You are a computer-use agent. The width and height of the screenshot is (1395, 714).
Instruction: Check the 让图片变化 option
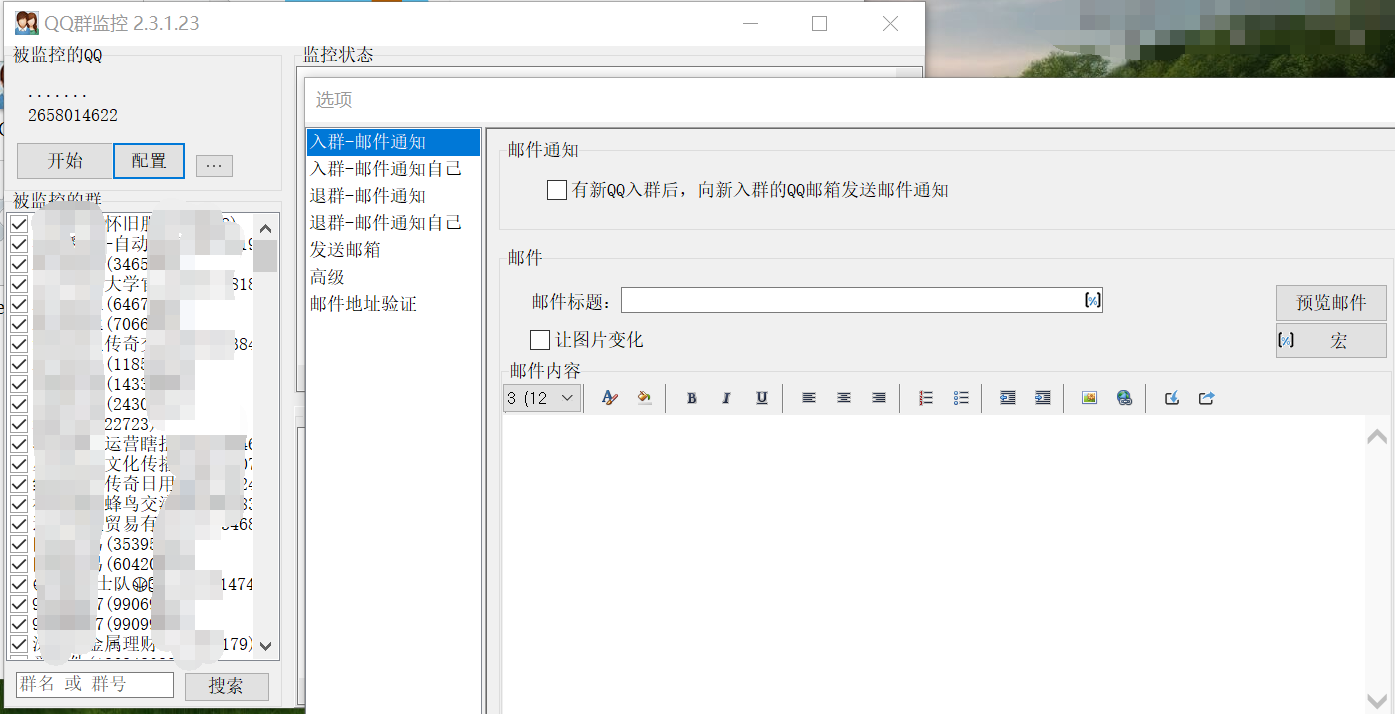tap(540, 340)
